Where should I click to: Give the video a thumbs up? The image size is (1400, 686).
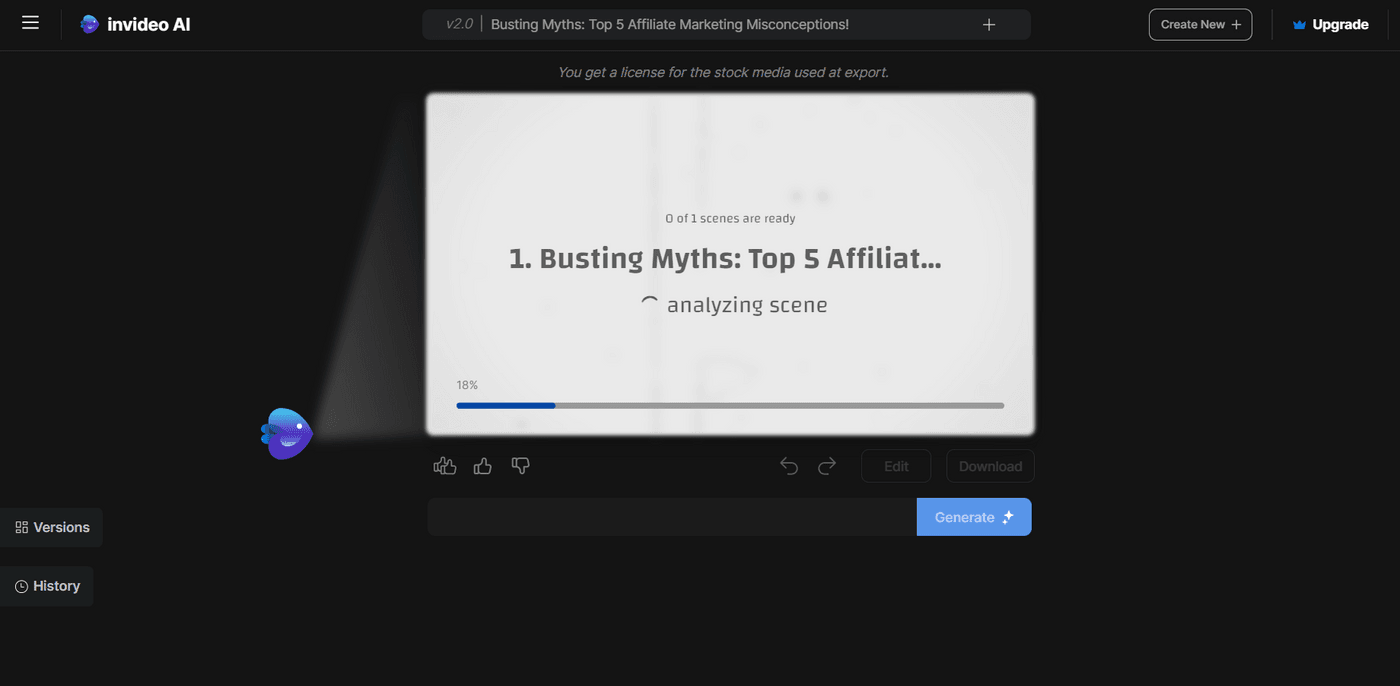click(482, 465)
